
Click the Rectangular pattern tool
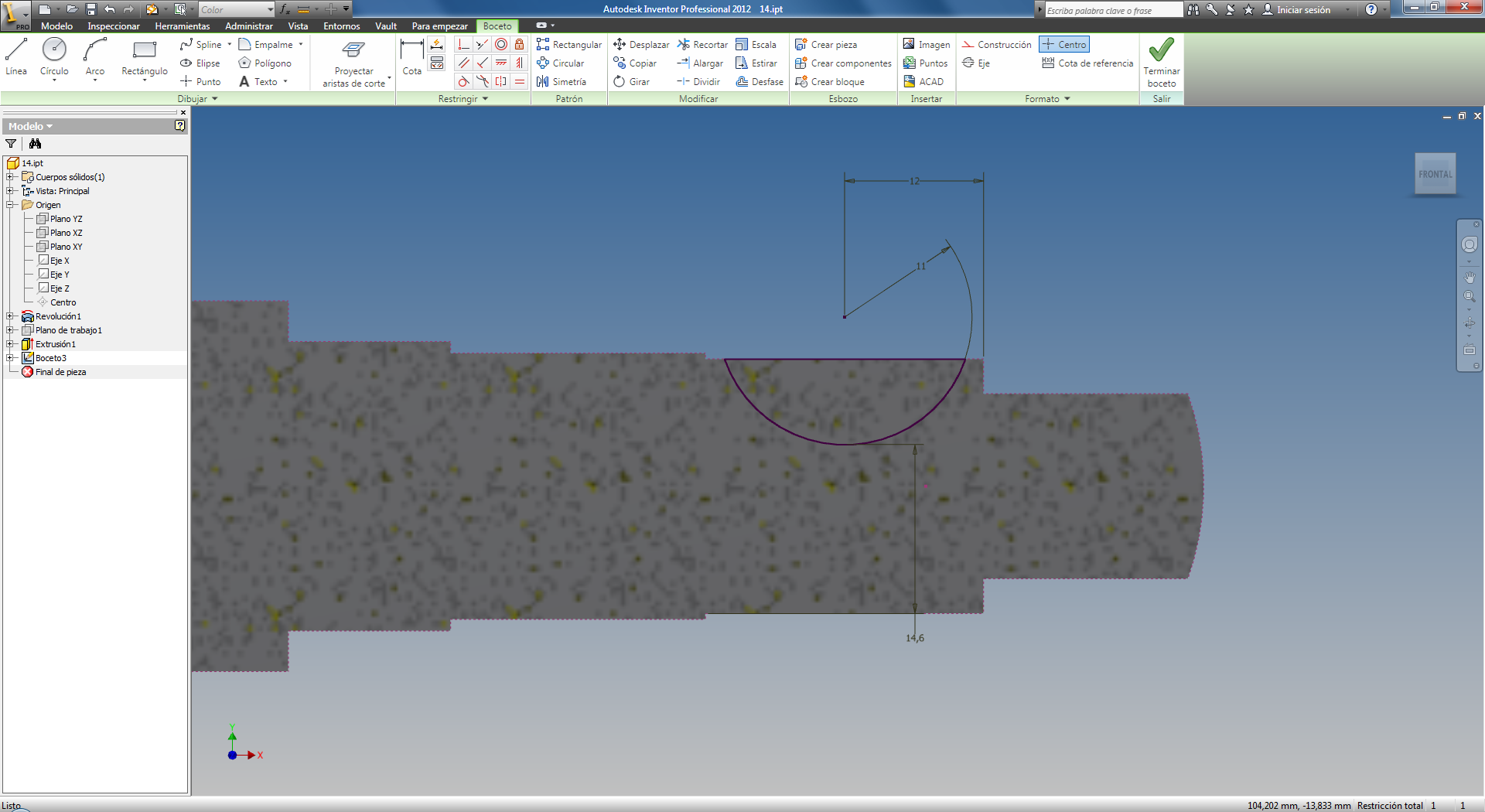pos(569,45)
